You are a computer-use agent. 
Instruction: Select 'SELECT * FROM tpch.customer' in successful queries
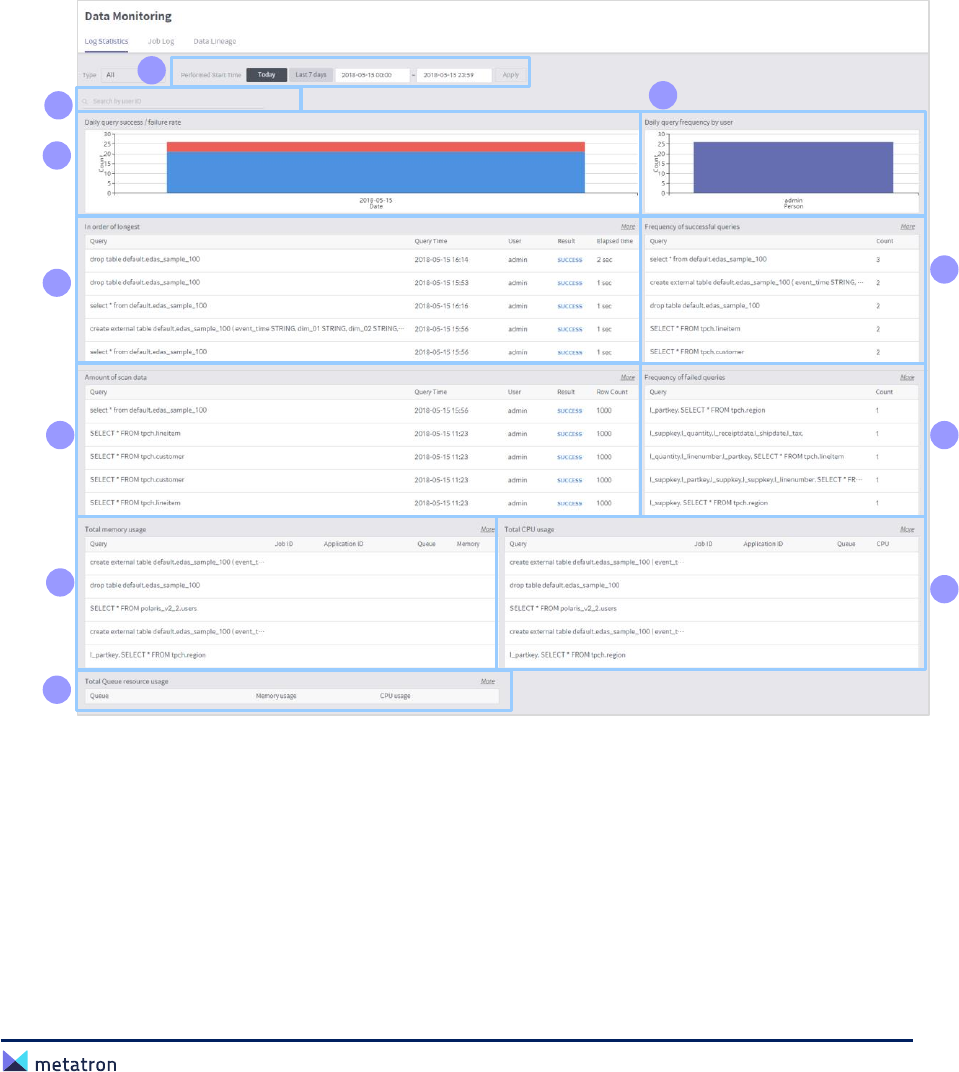(x=697, y=352)
